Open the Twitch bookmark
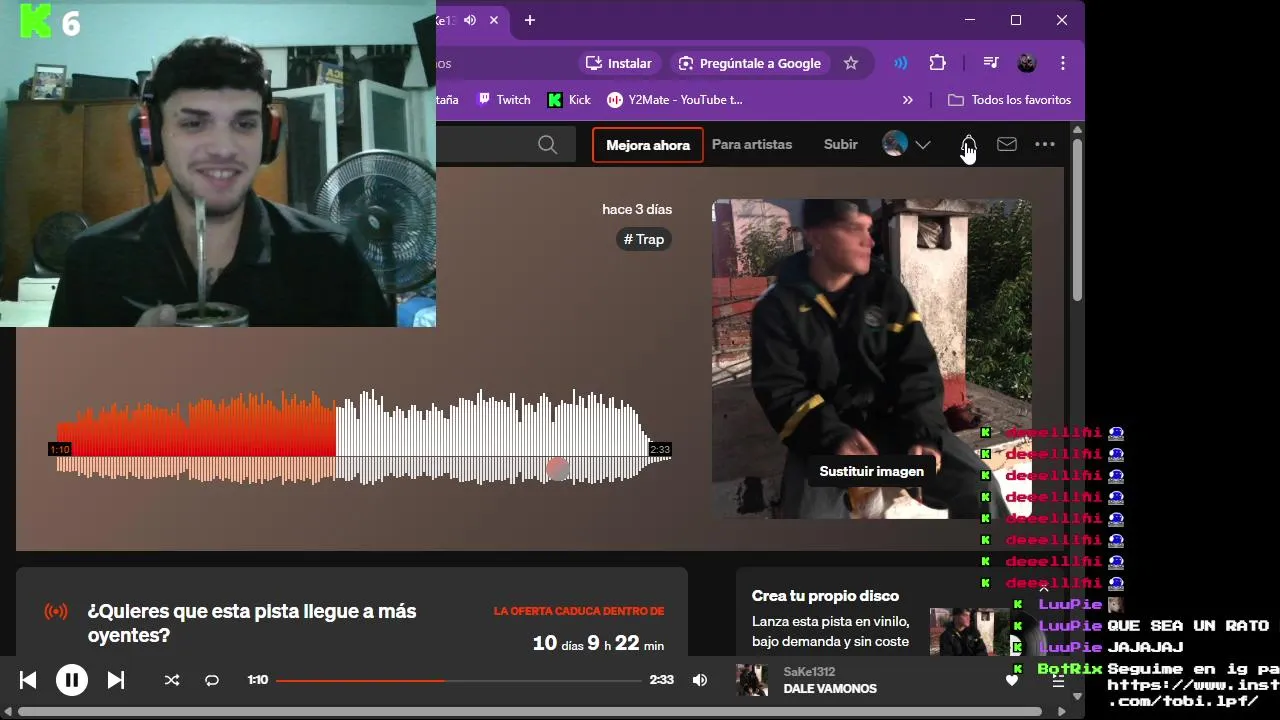 tap(504, 100)
